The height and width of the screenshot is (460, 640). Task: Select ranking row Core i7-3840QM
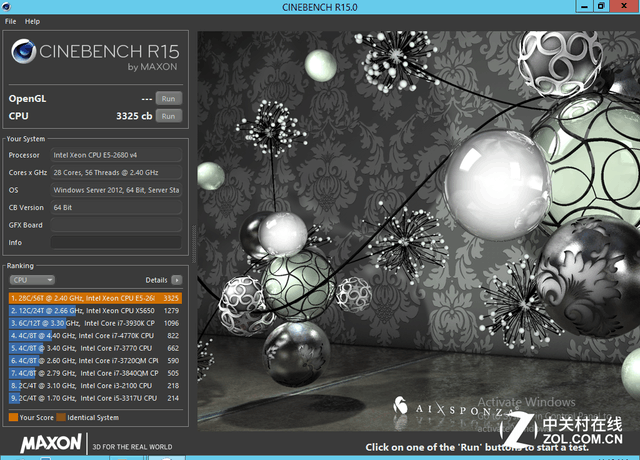(95, 373)
